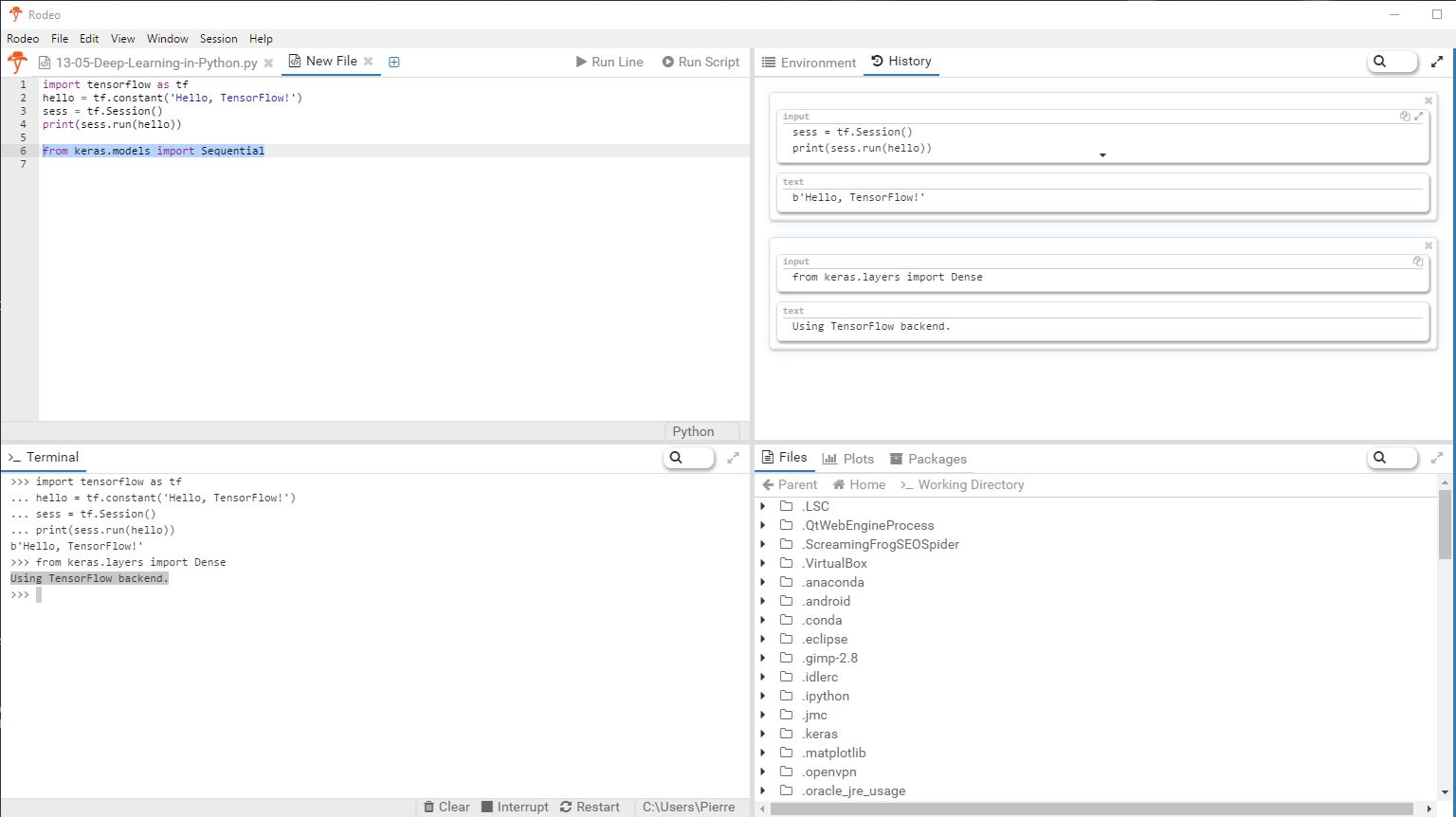Interrupt the running kernel
Screen dimensions: 1456x817
click(x=515, y=807)
